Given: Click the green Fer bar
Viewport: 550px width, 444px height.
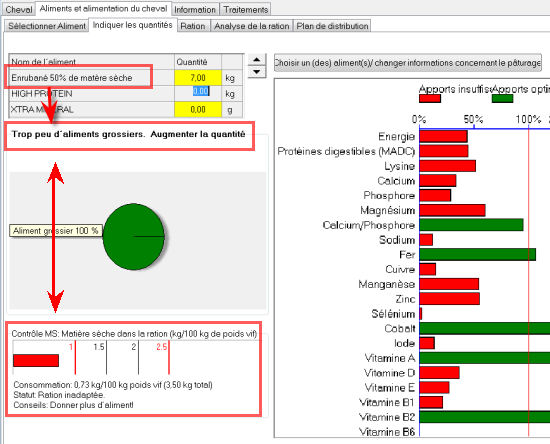Looking at the screenshot, I should coord(477,255).
